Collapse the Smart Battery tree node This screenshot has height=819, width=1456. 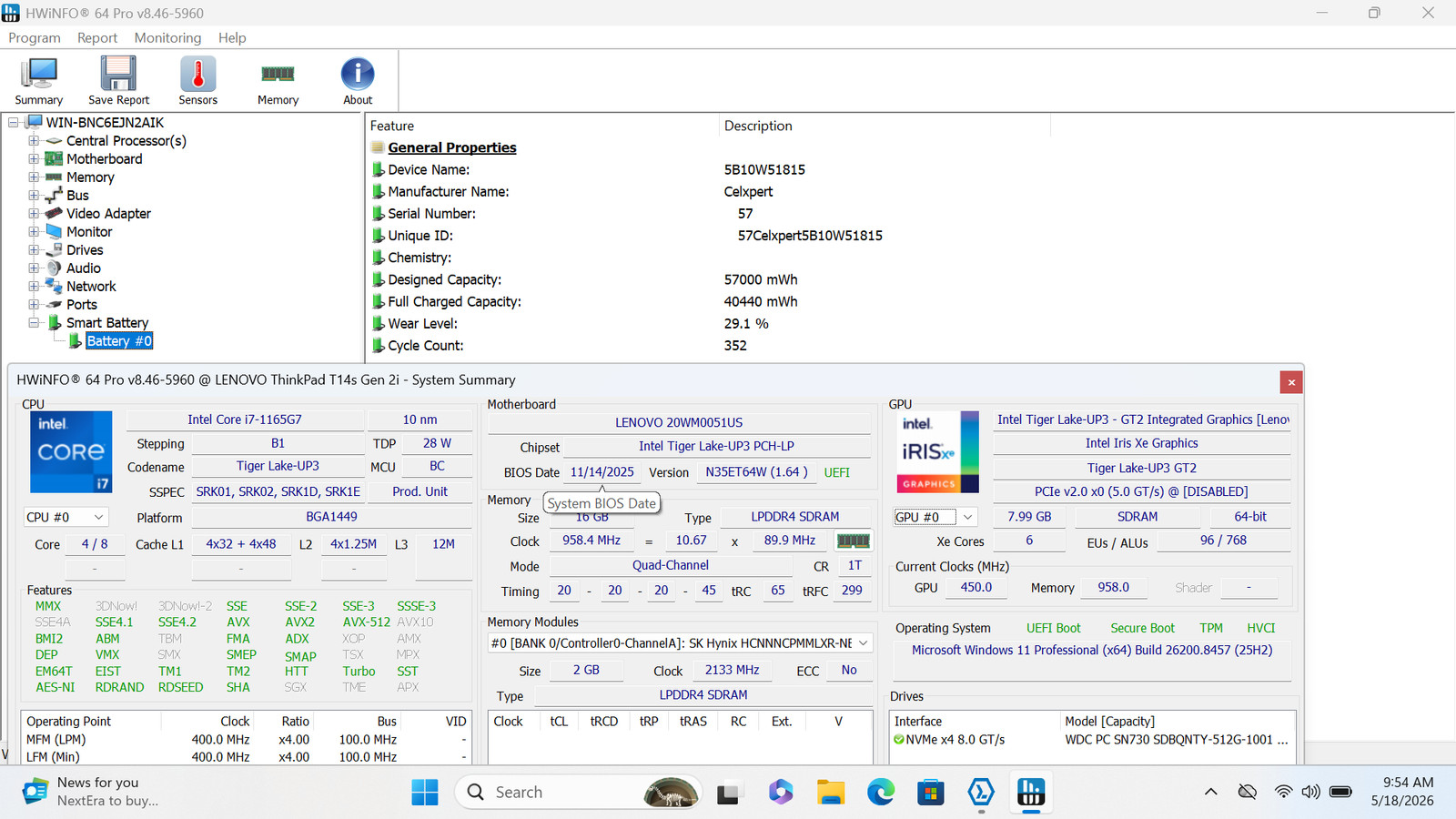(x=34, y=323)
